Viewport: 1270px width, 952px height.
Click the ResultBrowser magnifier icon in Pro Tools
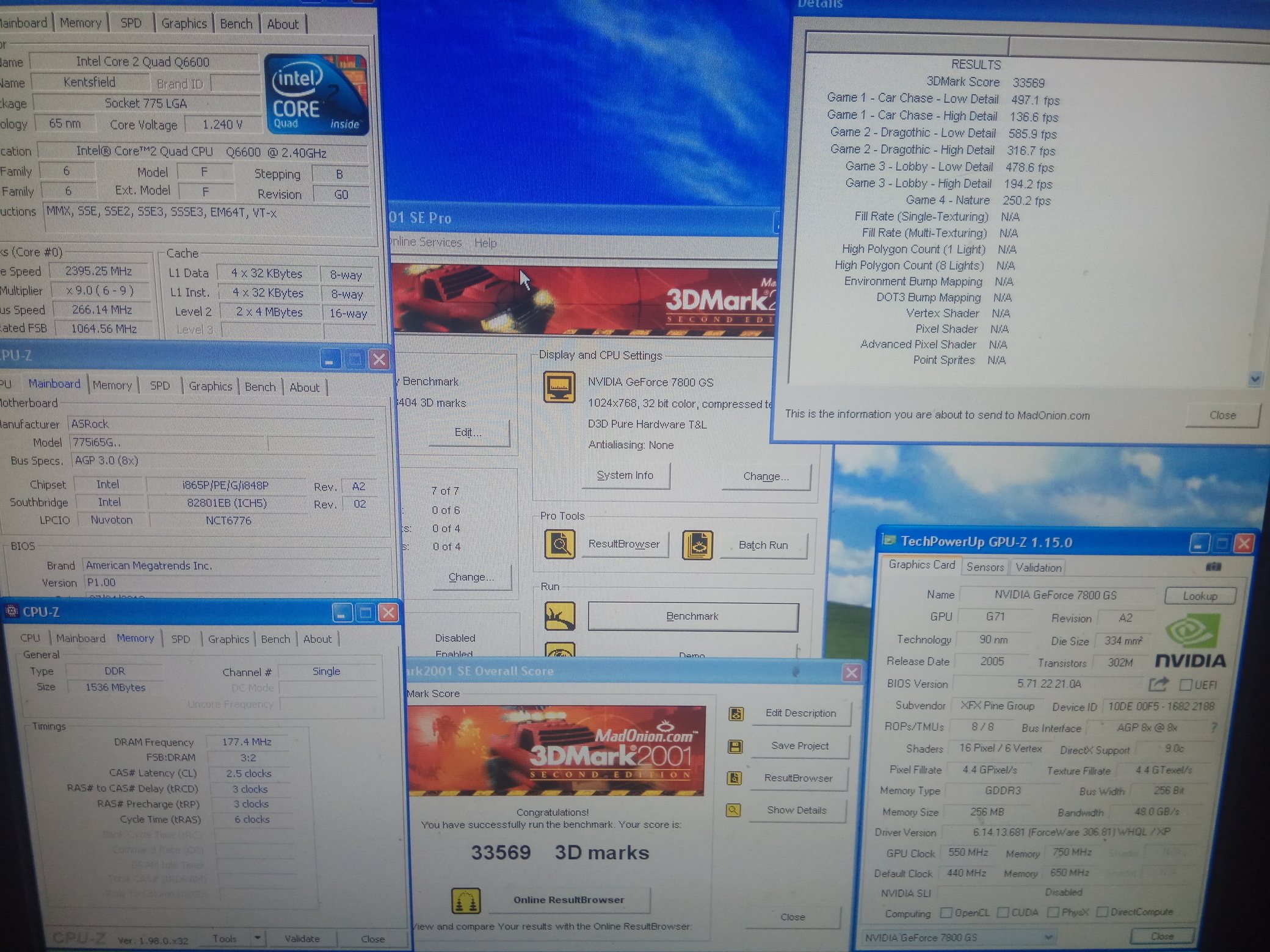point(559,544)
